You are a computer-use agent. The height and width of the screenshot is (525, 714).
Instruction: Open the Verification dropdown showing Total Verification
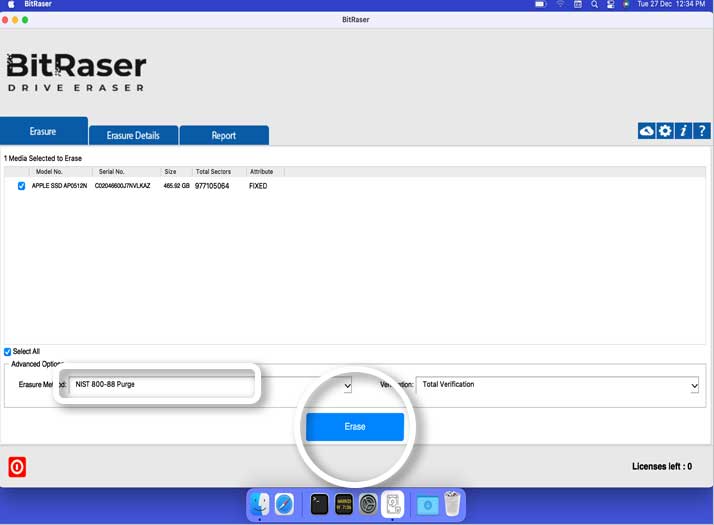click(557, 385)
